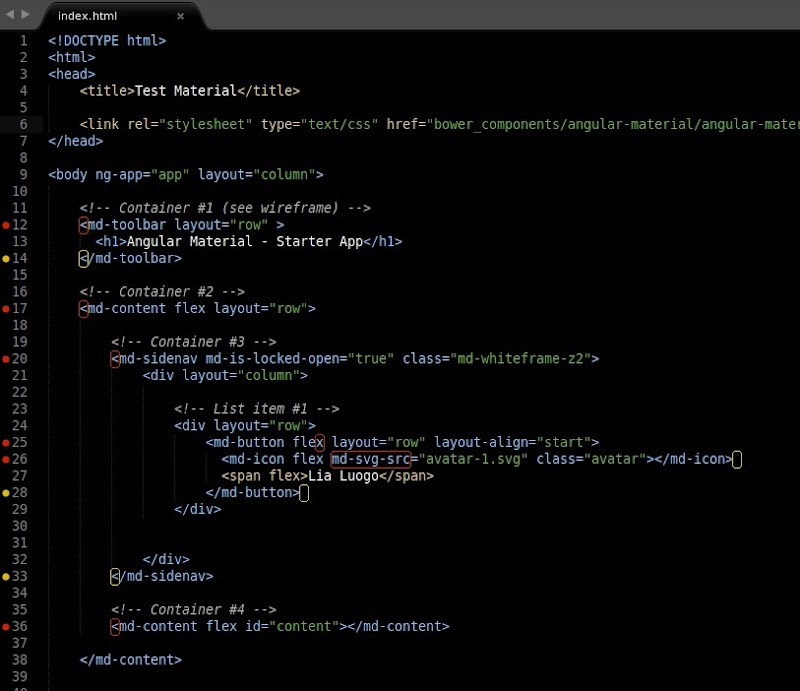Click the closing </md-content> on line 38
800x691 pixels.
coord(131,660)
